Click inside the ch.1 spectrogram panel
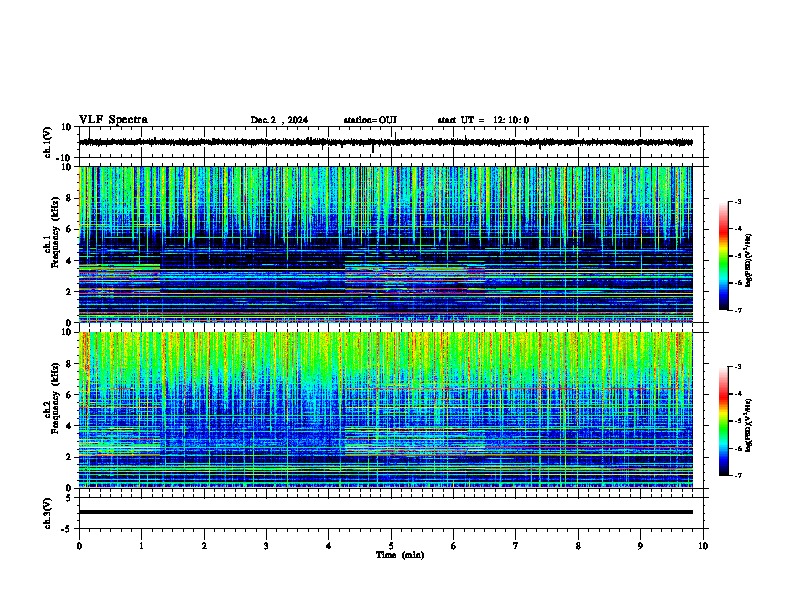 click(x=386, y=244)
